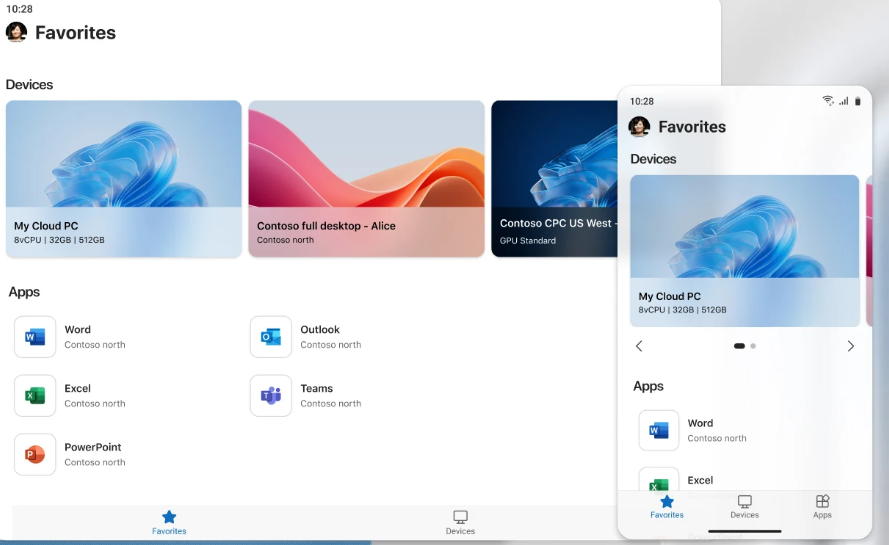Click Outlook label in tablet apps list
The image size is (889, 545).
(320, 329)
